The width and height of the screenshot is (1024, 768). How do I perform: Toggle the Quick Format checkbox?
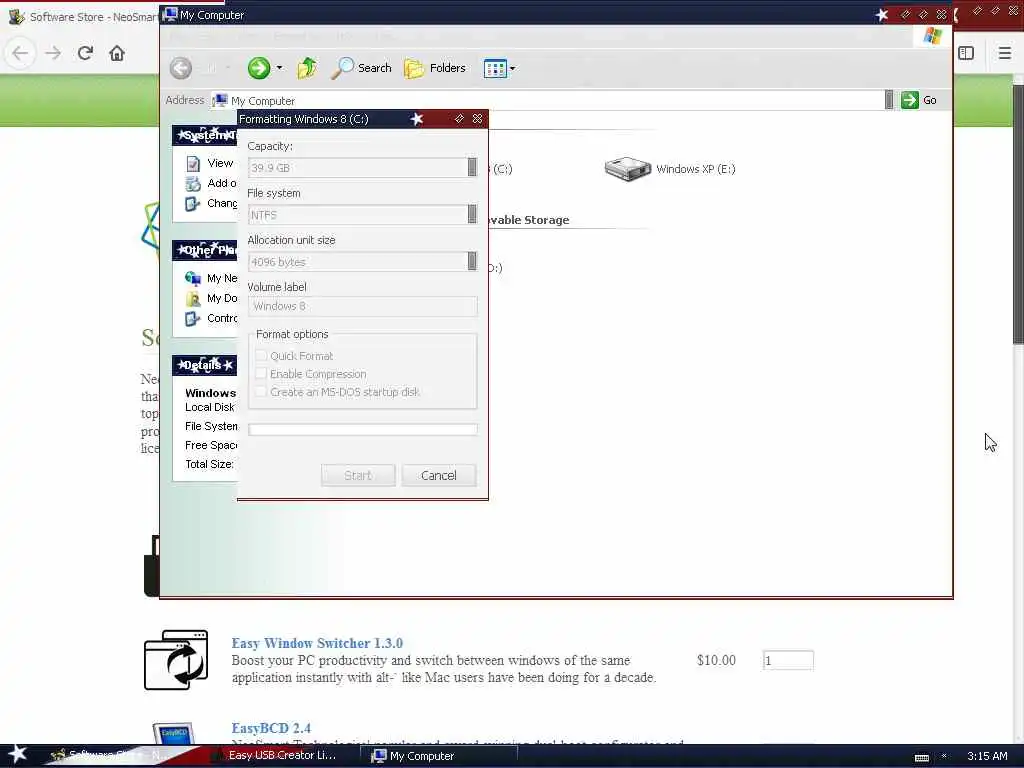tap(261, 355)
